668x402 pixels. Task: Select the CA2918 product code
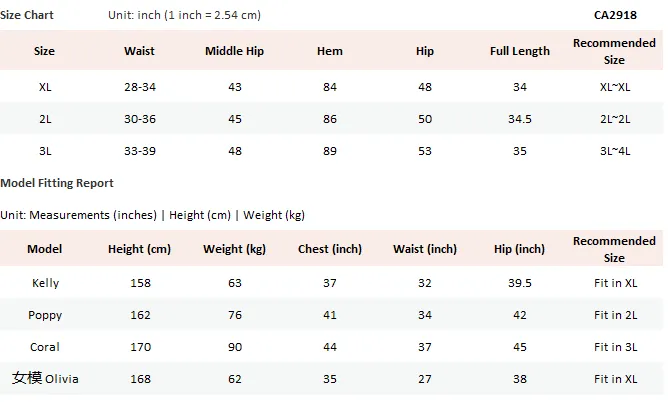point(615,15)
